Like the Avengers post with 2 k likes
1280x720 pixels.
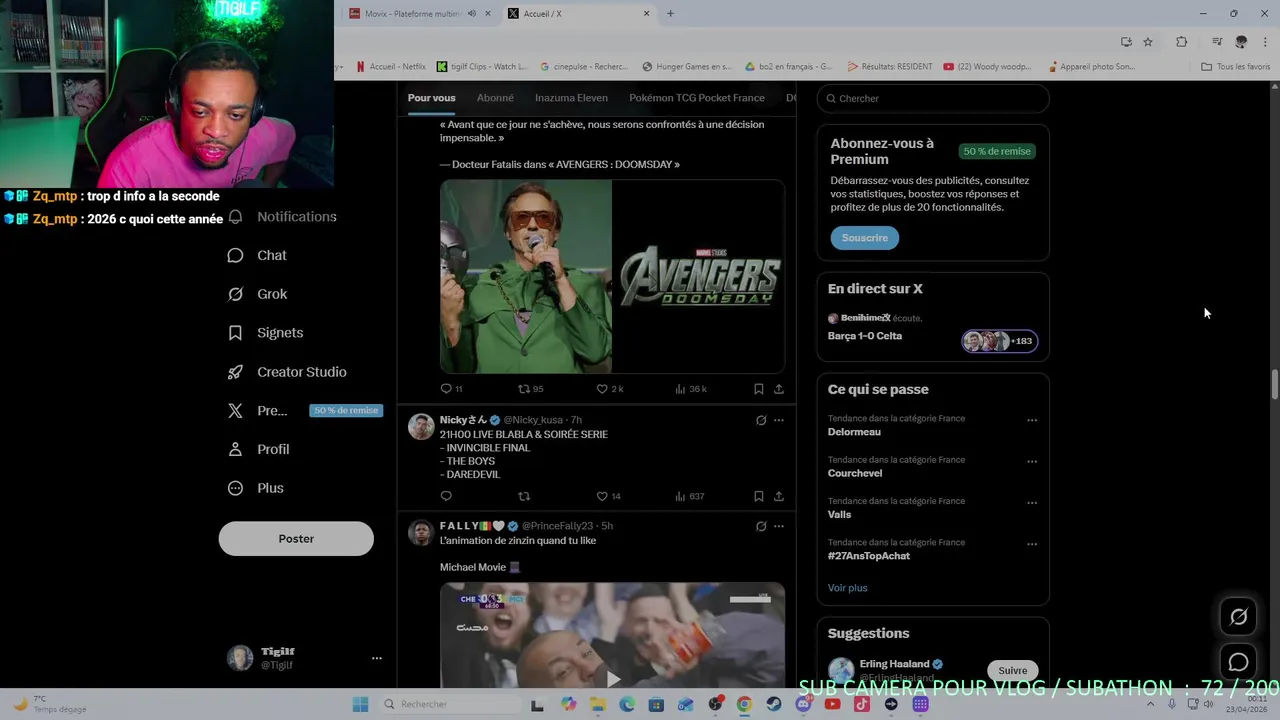point(602,389)
